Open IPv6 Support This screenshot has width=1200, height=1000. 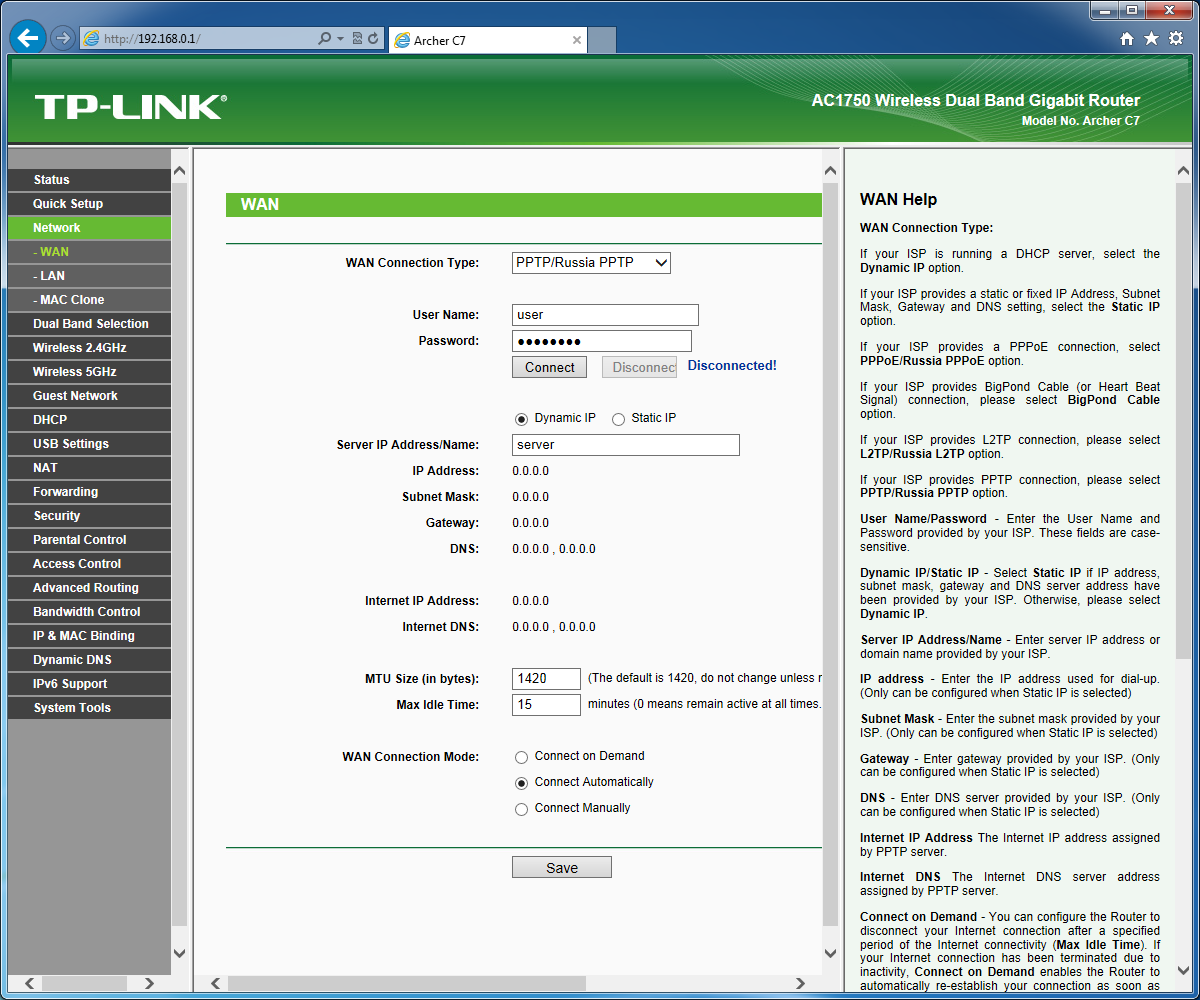[89, 684]
